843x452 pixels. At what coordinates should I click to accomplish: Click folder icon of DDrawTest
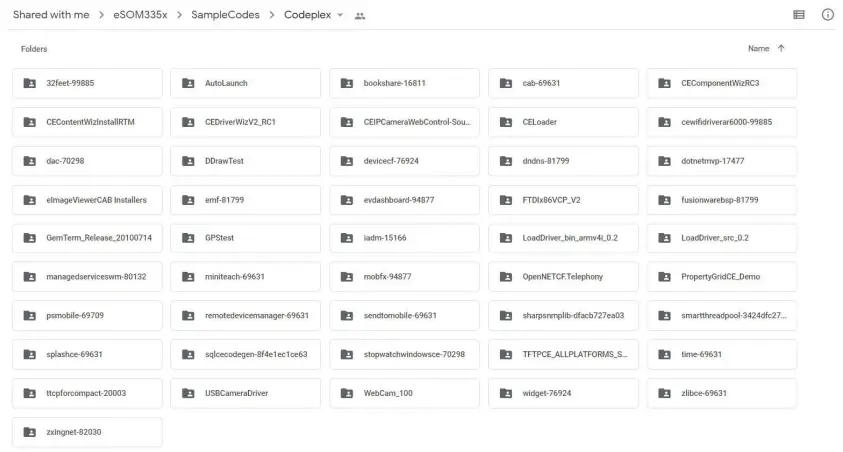(188, 161)
